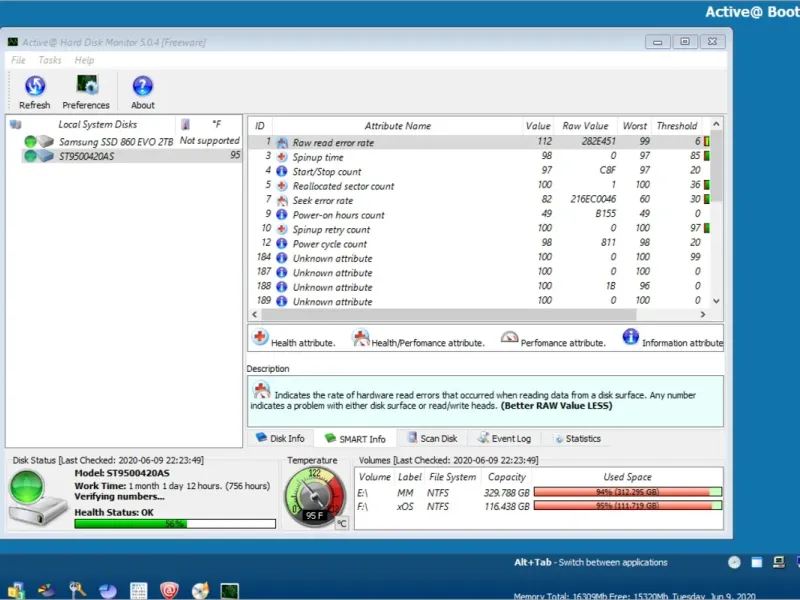The width and height of the screenshot is (800, 600).
Task: Switch to the Disk Info tab
Action: point(280,438)
